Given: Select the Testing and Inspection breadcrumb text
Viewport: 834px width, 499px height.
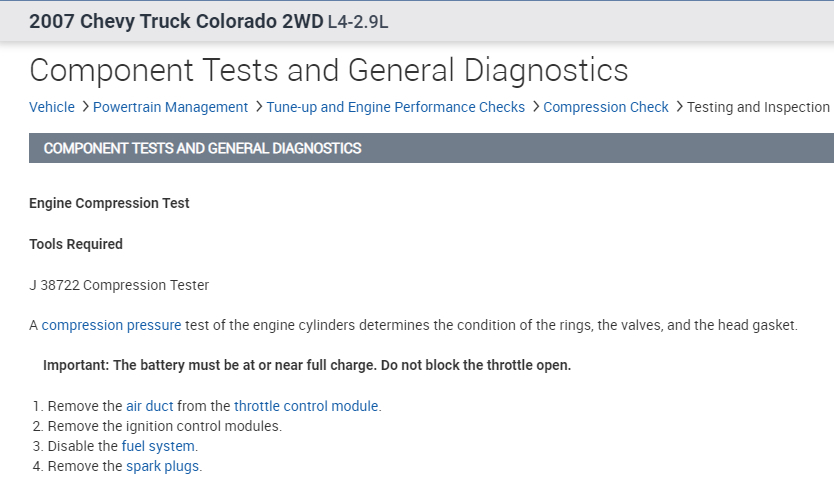Looking at the screenshot, I should coord(758,107).
